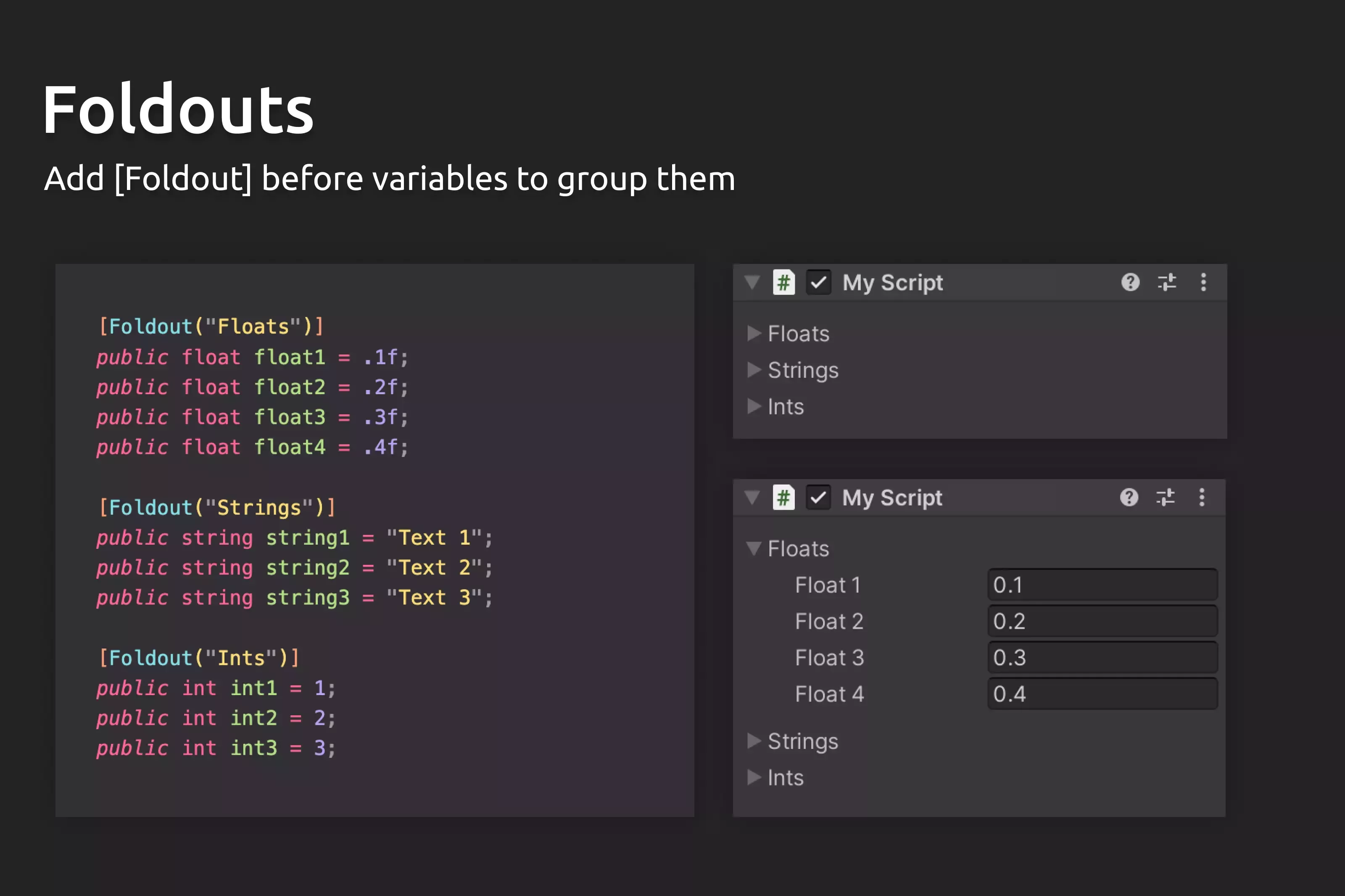Open three-dot menu in top My Script
Screen dimensions: 1345x896
pyautogui.click(x=1203, y=282)
